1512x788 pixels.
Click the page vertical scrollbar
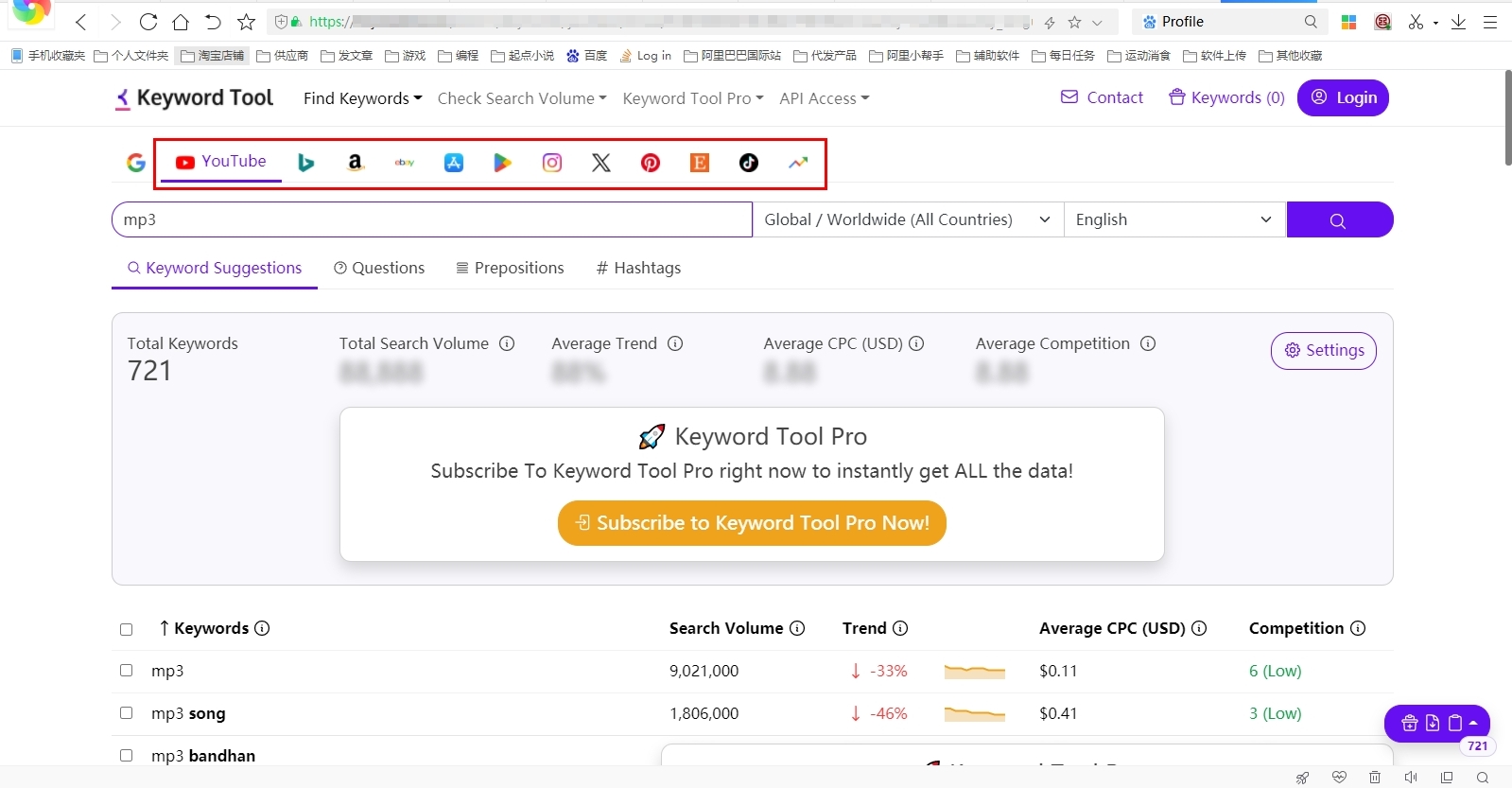(x=1507, y=118)
